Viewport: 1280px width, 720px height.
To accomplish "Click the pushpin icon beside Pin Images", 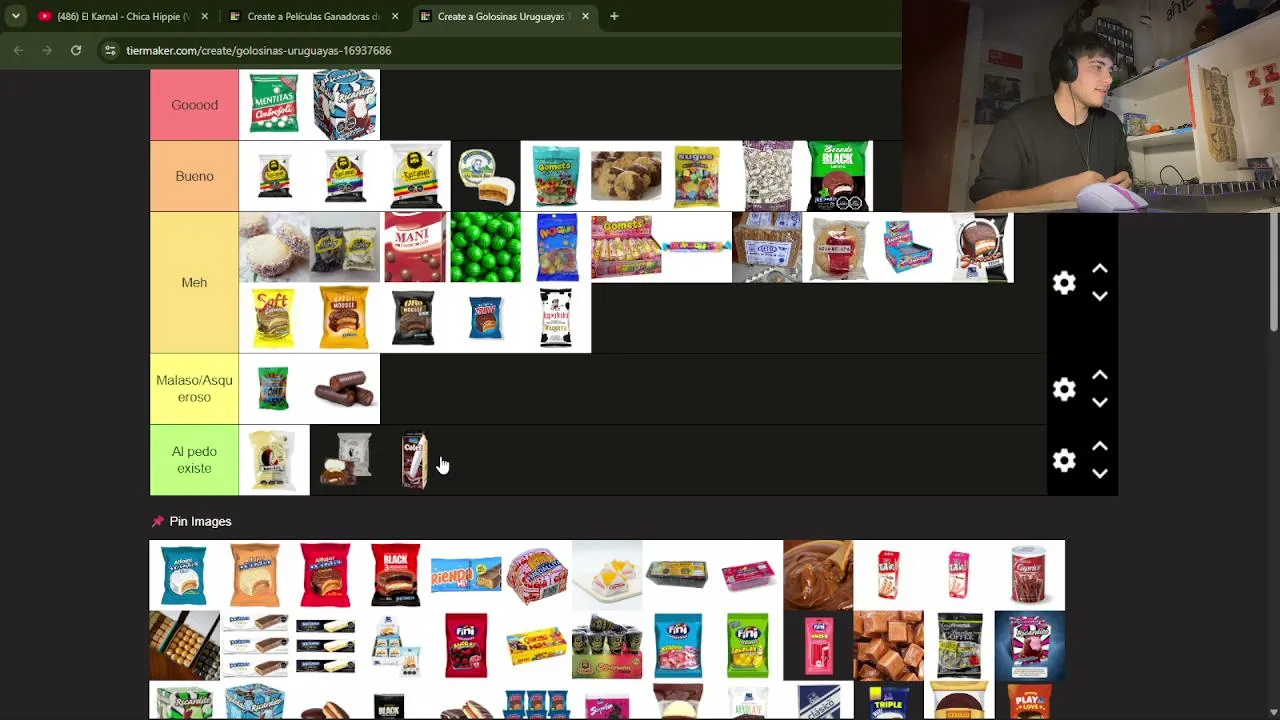I will tap(157, 521).
